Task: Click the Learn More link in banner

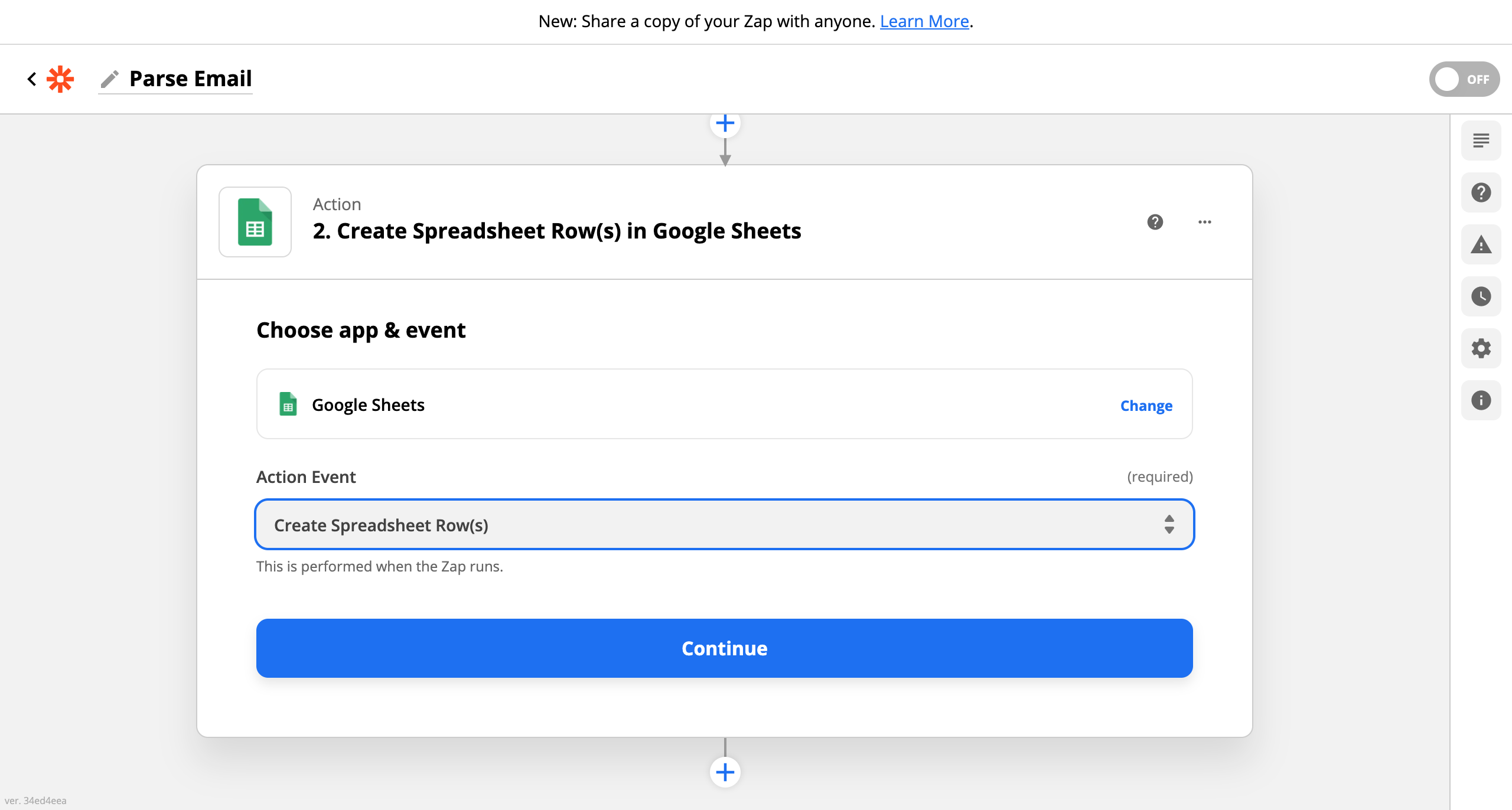Action: [923, 19]
